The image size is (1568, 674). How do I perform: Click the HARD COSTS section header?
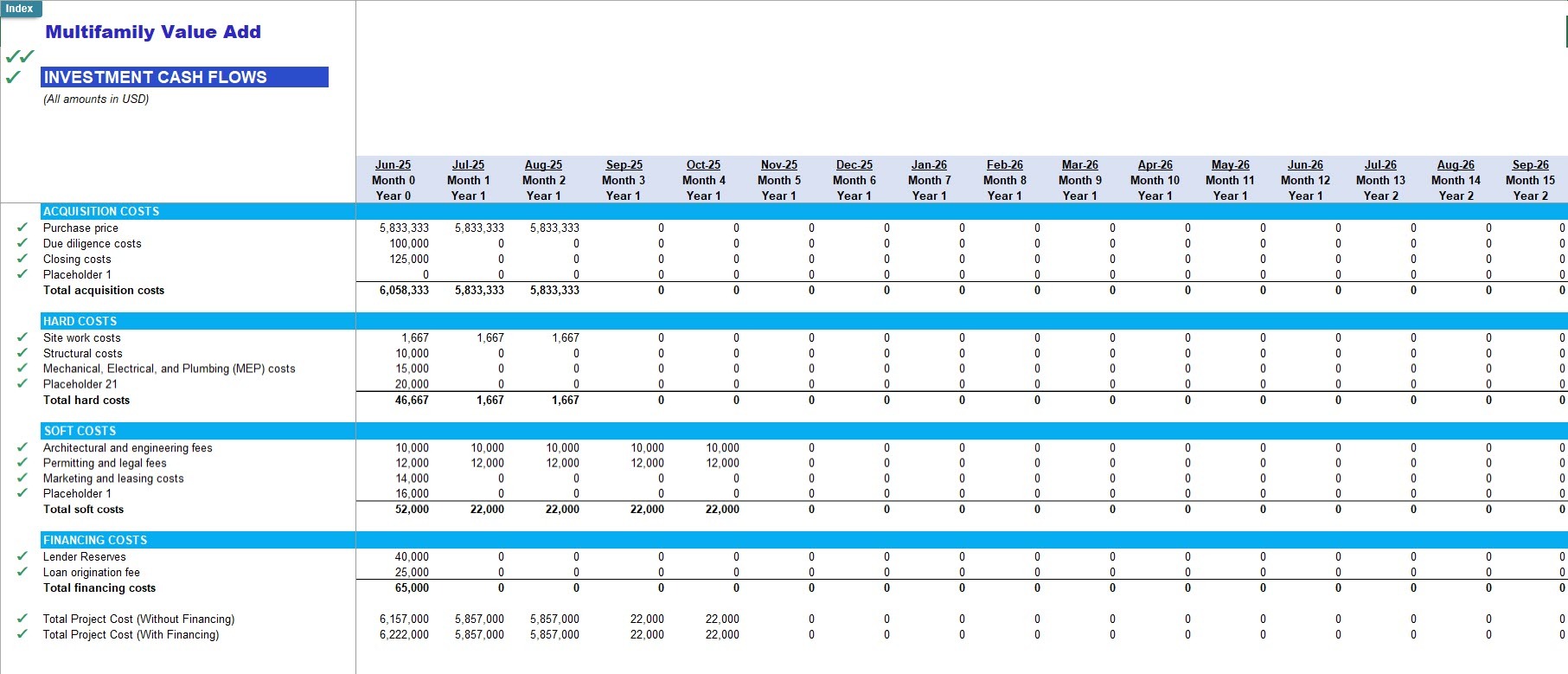[80, 321]
